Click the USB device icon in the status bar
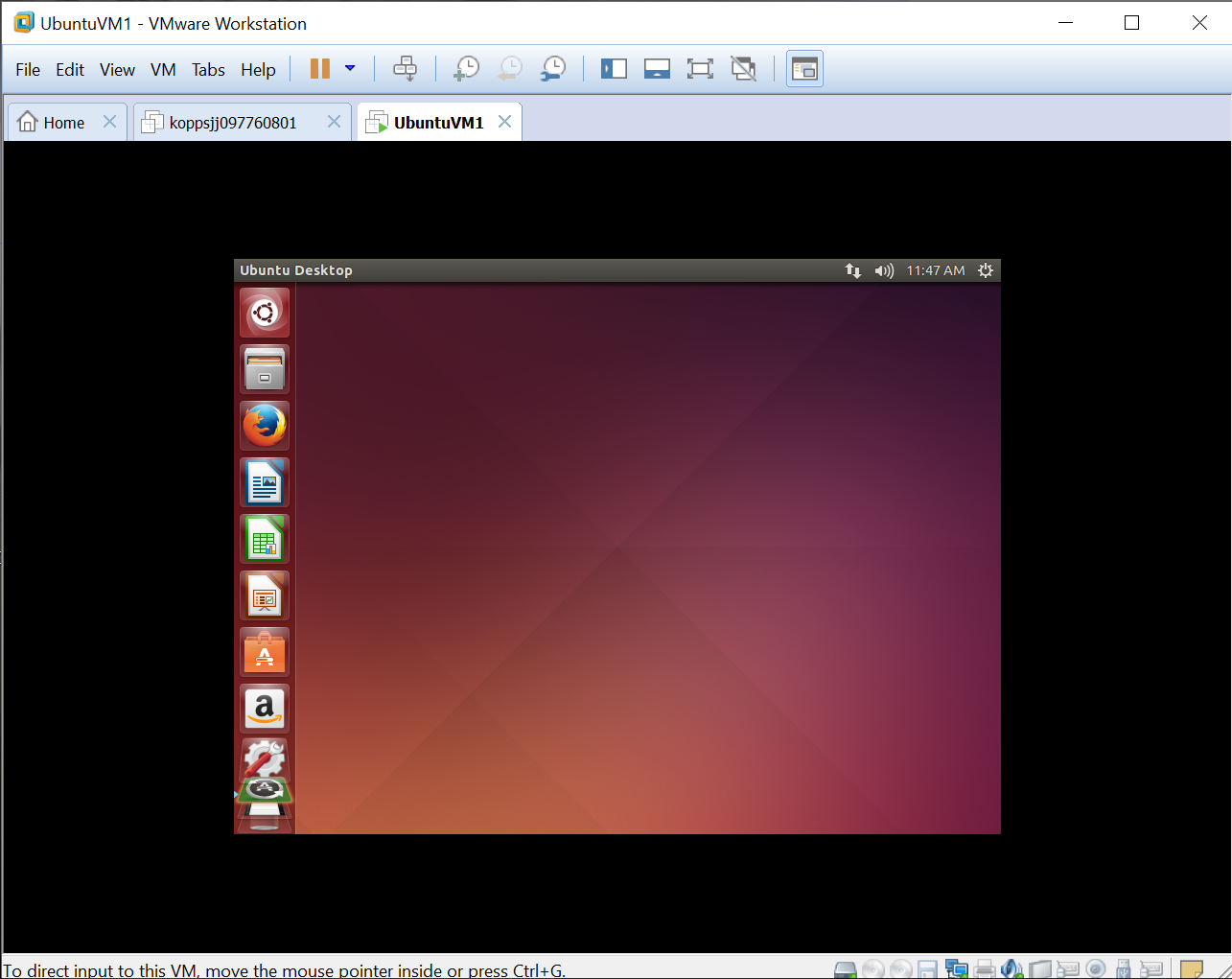 coord(1122,969)
